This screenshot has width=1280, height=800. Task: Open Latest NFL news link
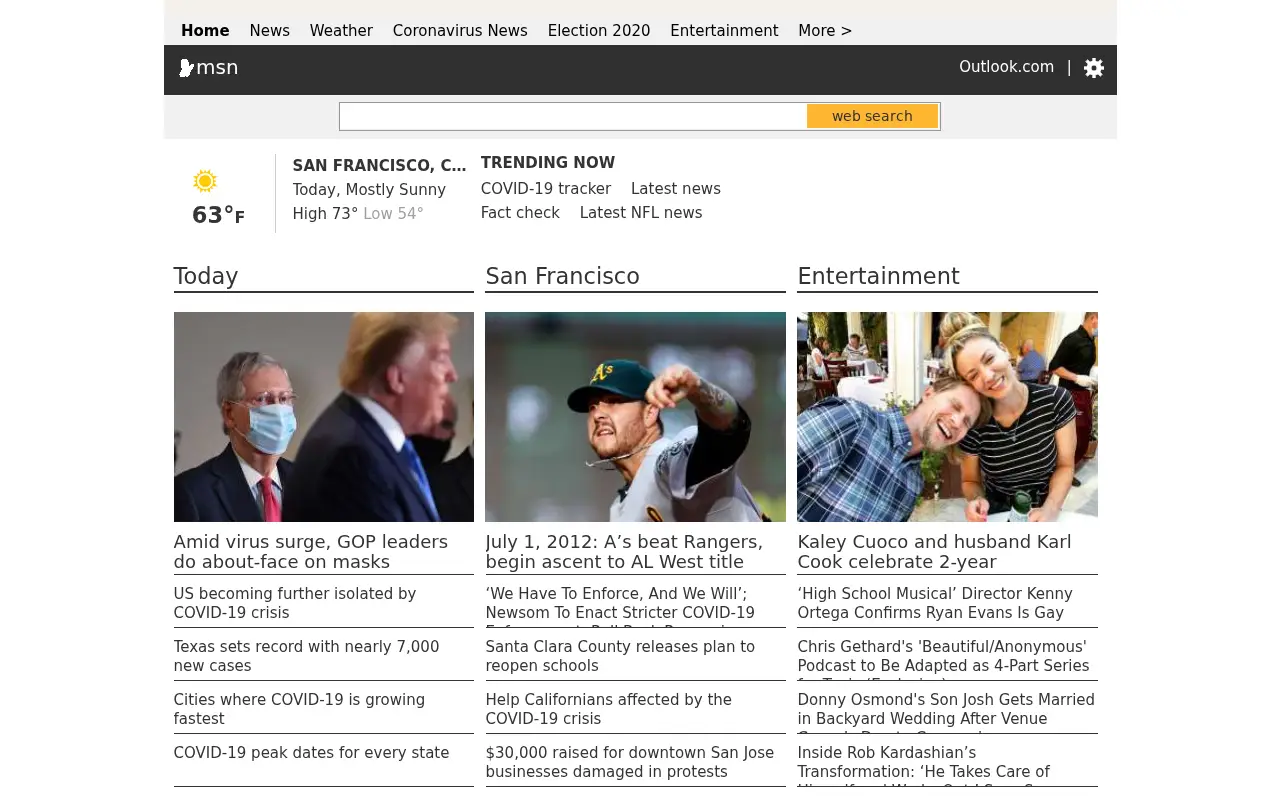(641, 213)
